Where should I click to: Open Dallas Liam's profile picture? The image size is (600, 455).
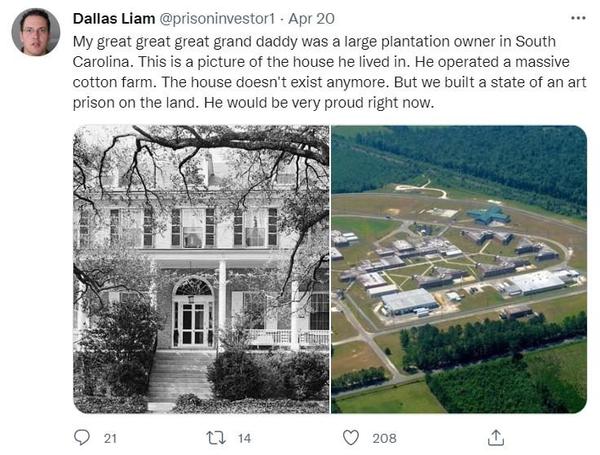[x=36, y=32]
